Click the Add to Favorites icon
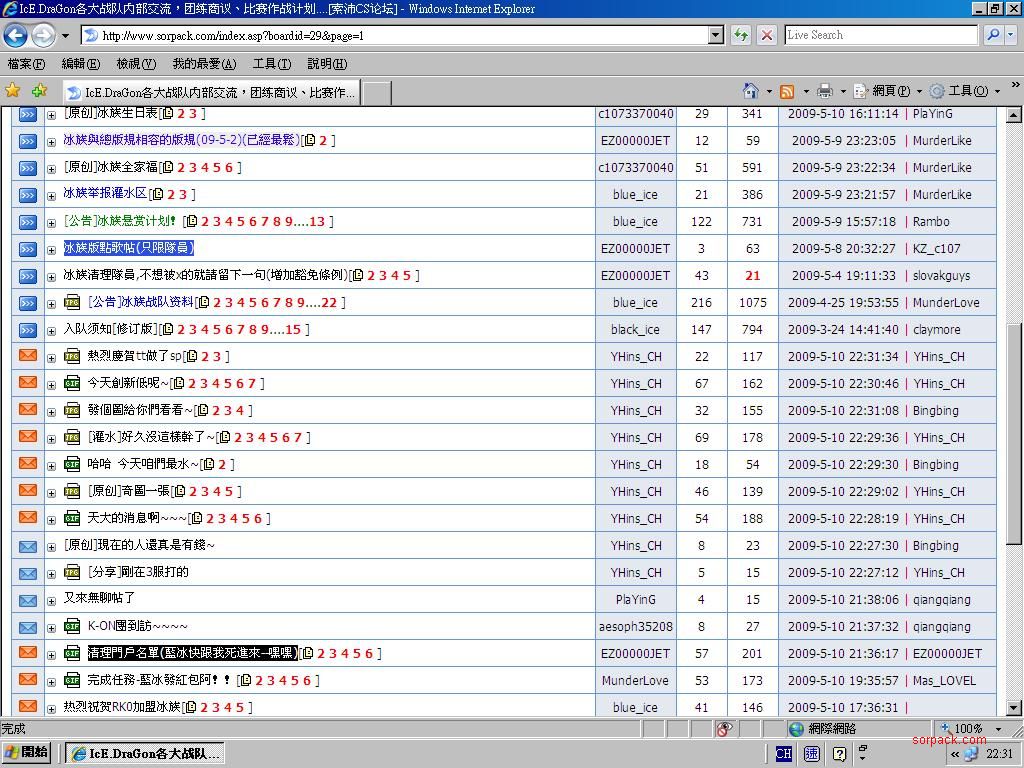 39,91
